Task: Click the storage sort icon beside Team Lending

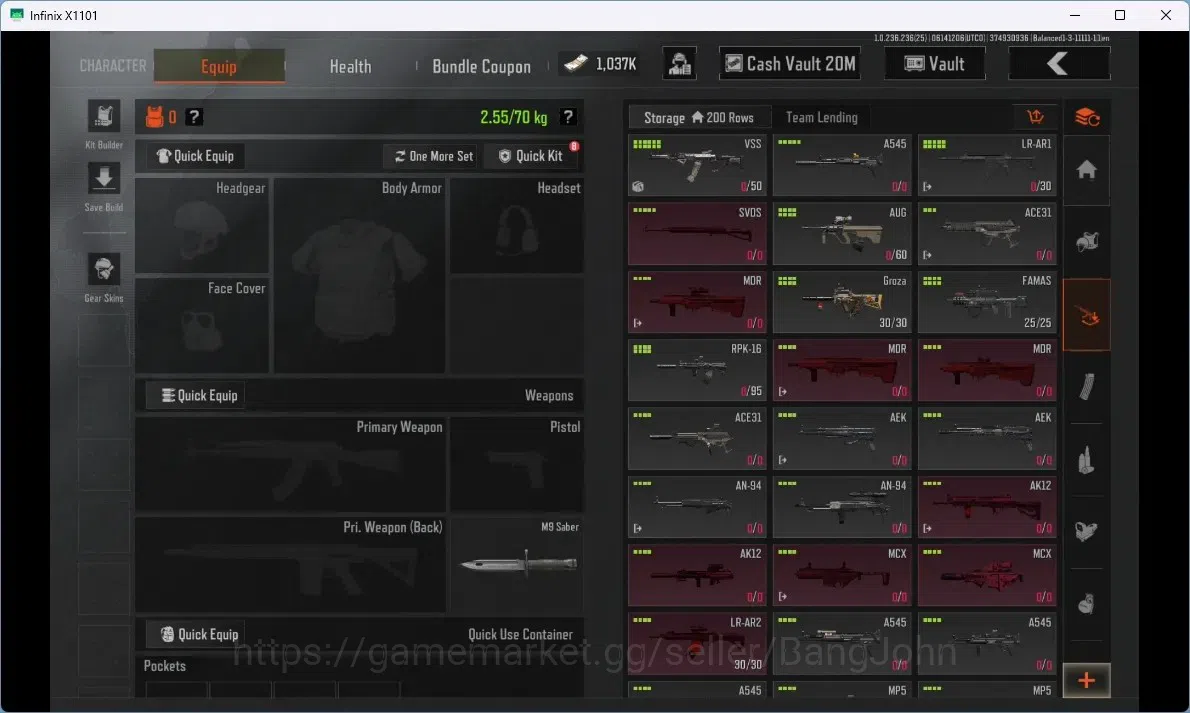Action: coord(1035,117)
